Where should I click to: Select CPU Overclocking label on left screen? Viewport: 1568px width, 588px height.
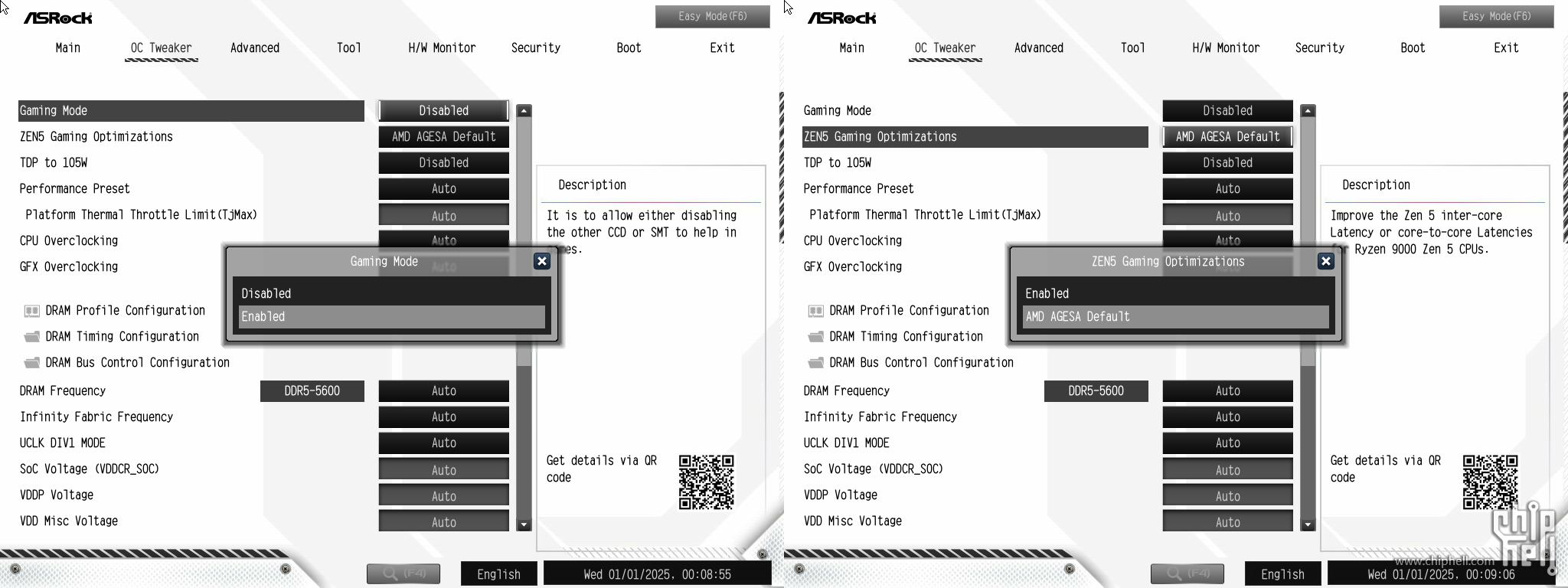[x=69, y=241]
